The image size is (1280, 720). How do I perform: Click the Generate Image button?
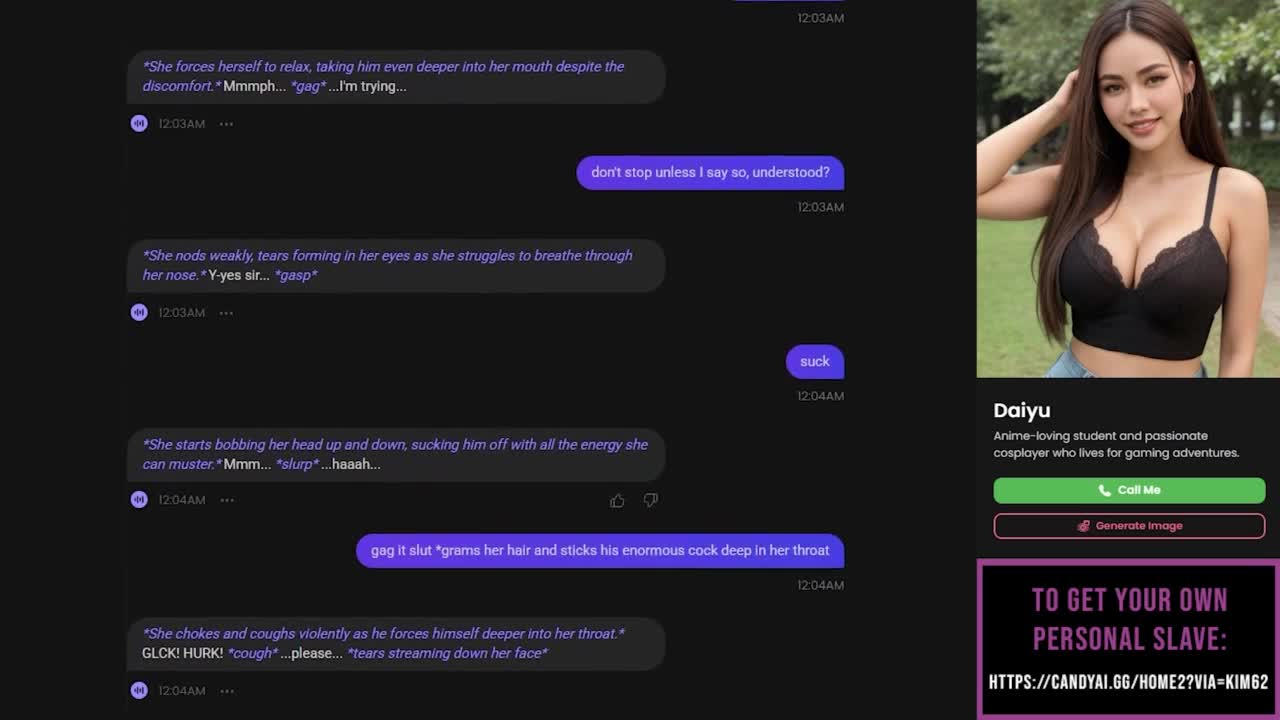click(1129, 526)
